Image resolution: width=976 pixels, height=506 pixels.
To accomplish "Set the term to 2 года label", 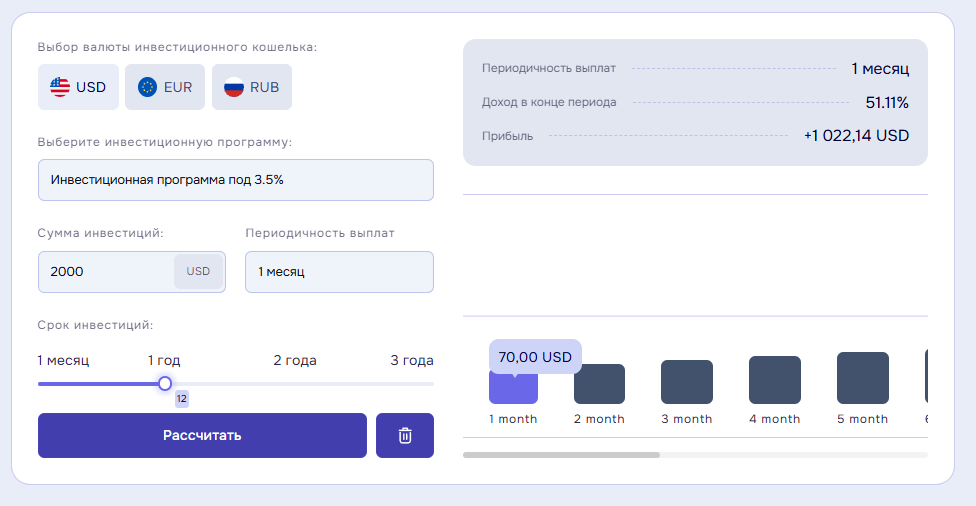I will [295, 360].
